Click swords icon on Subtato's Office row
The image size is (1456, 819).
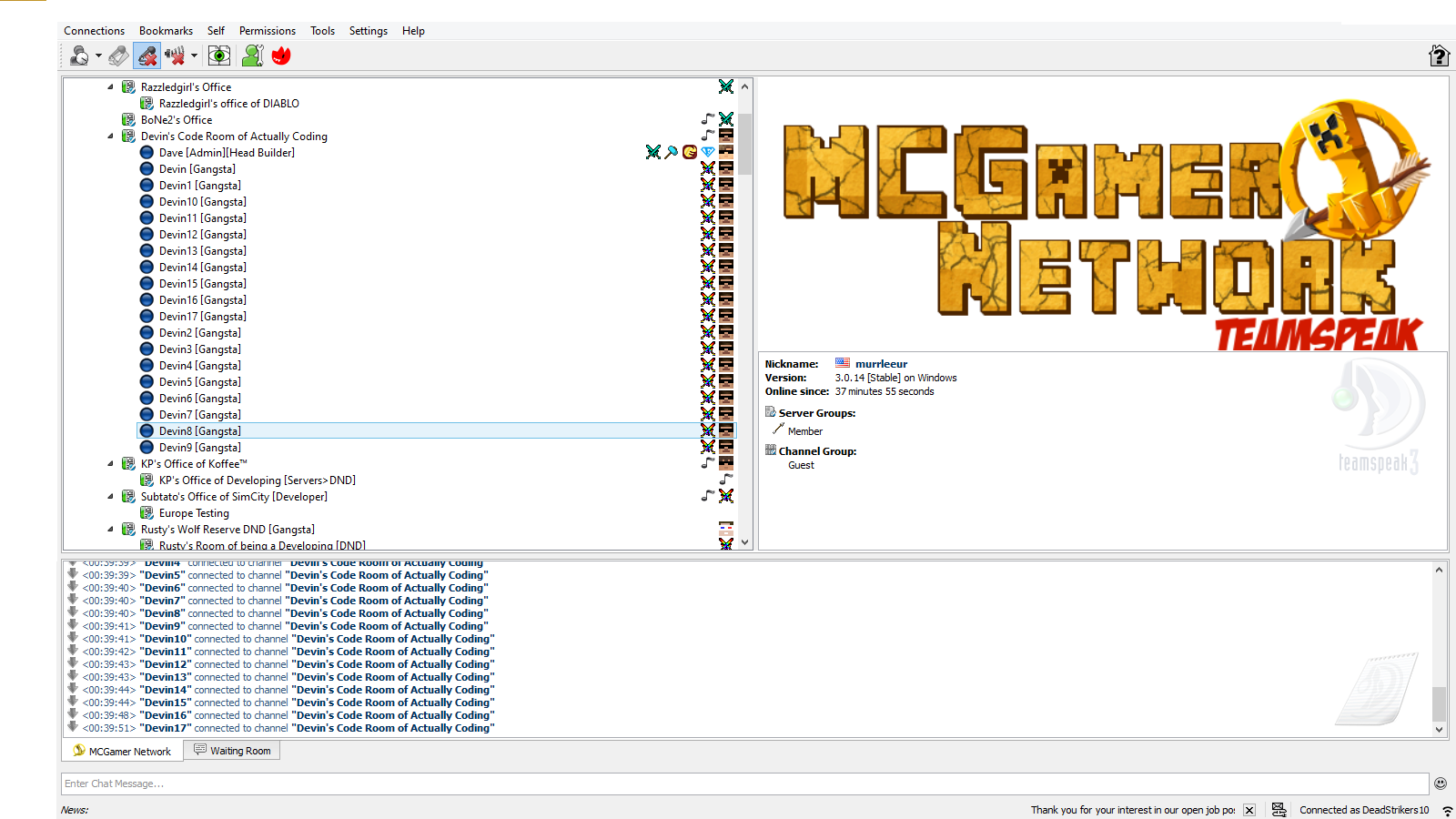(726, 496)
